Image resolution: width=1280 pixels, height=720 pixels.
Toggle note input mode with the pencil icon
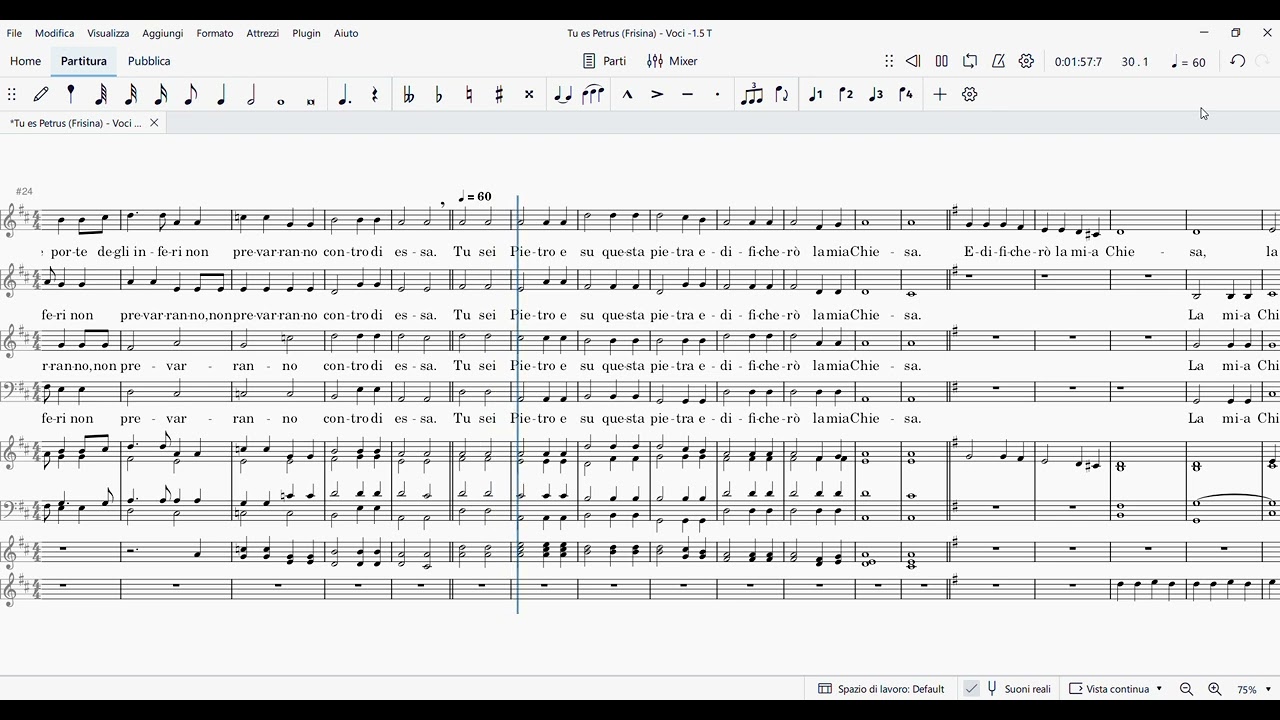point(41,94)
